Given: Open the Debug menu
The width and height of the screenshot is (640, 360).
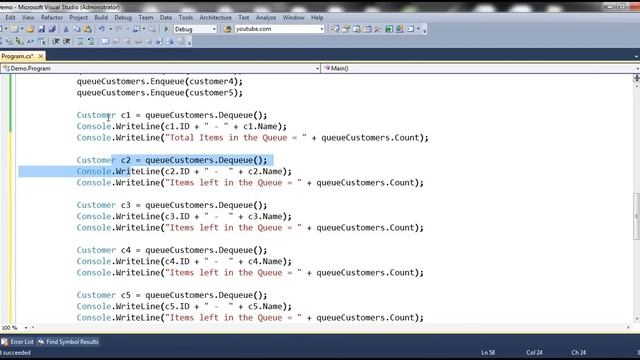Looking at the screenshot, I should tap(123, 18).
